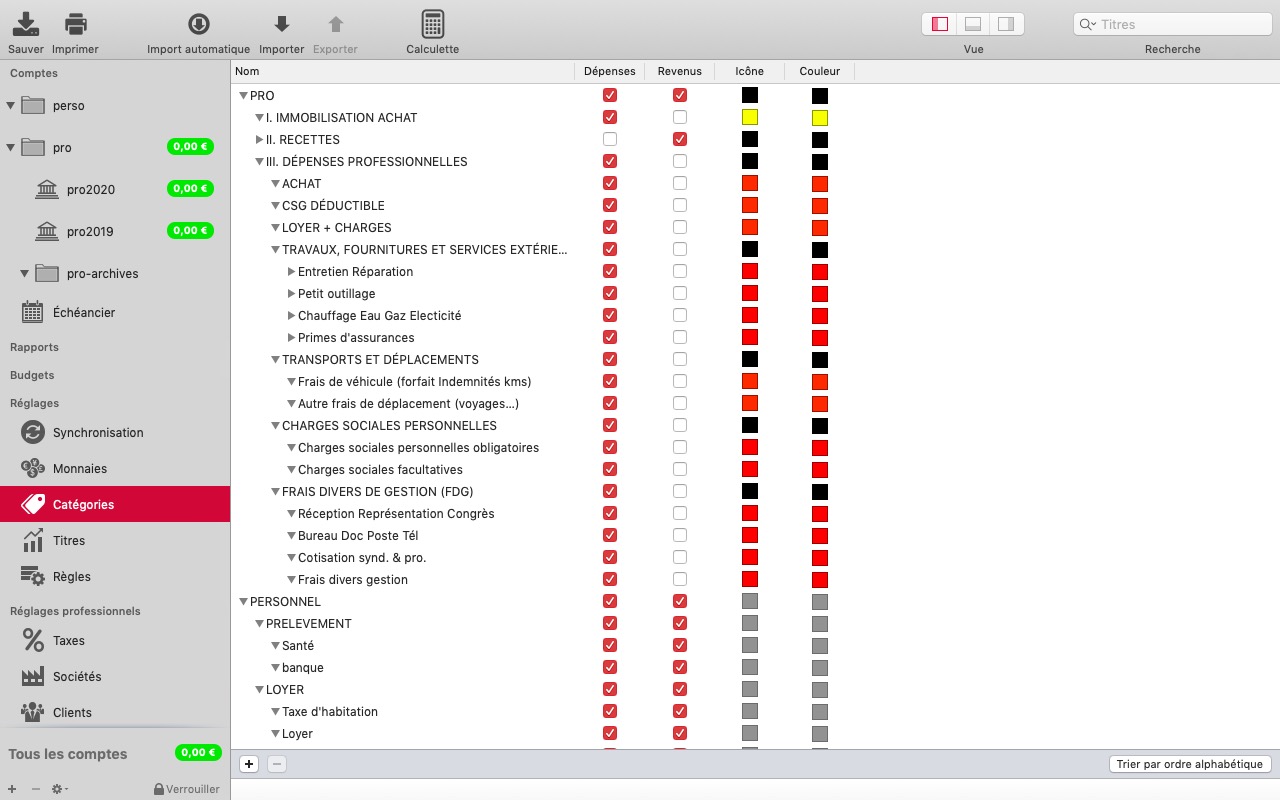The height and width of the screenshot is (800, 1280).
Task: Click Trier par ordre alphabétique button
Action: tap(1189, 764)
